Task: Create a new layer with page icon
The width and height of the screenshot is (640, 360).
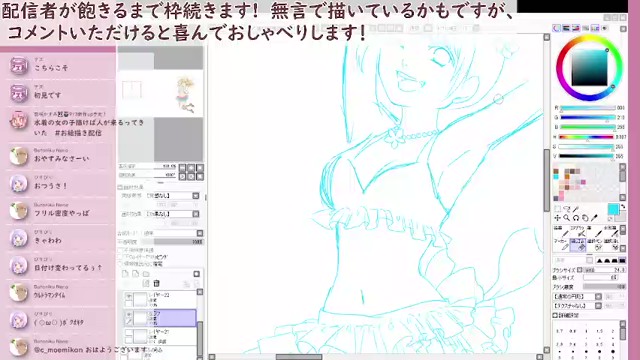Action: coord(125,274)
